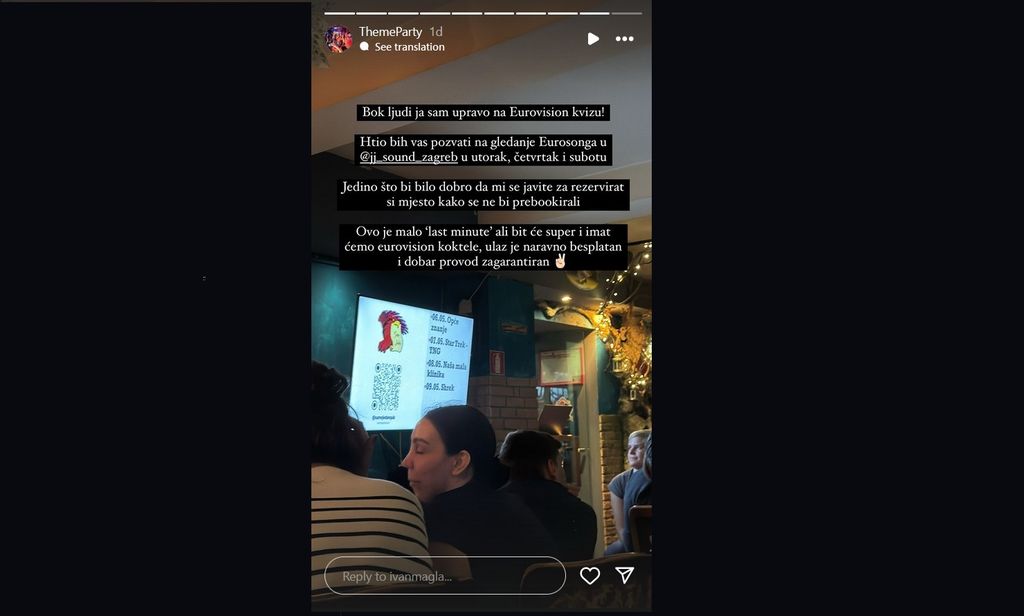Click the Reply to ivanmagla input field
The width and height of the screenshot is (1024, 616).
tap(445, 575)
